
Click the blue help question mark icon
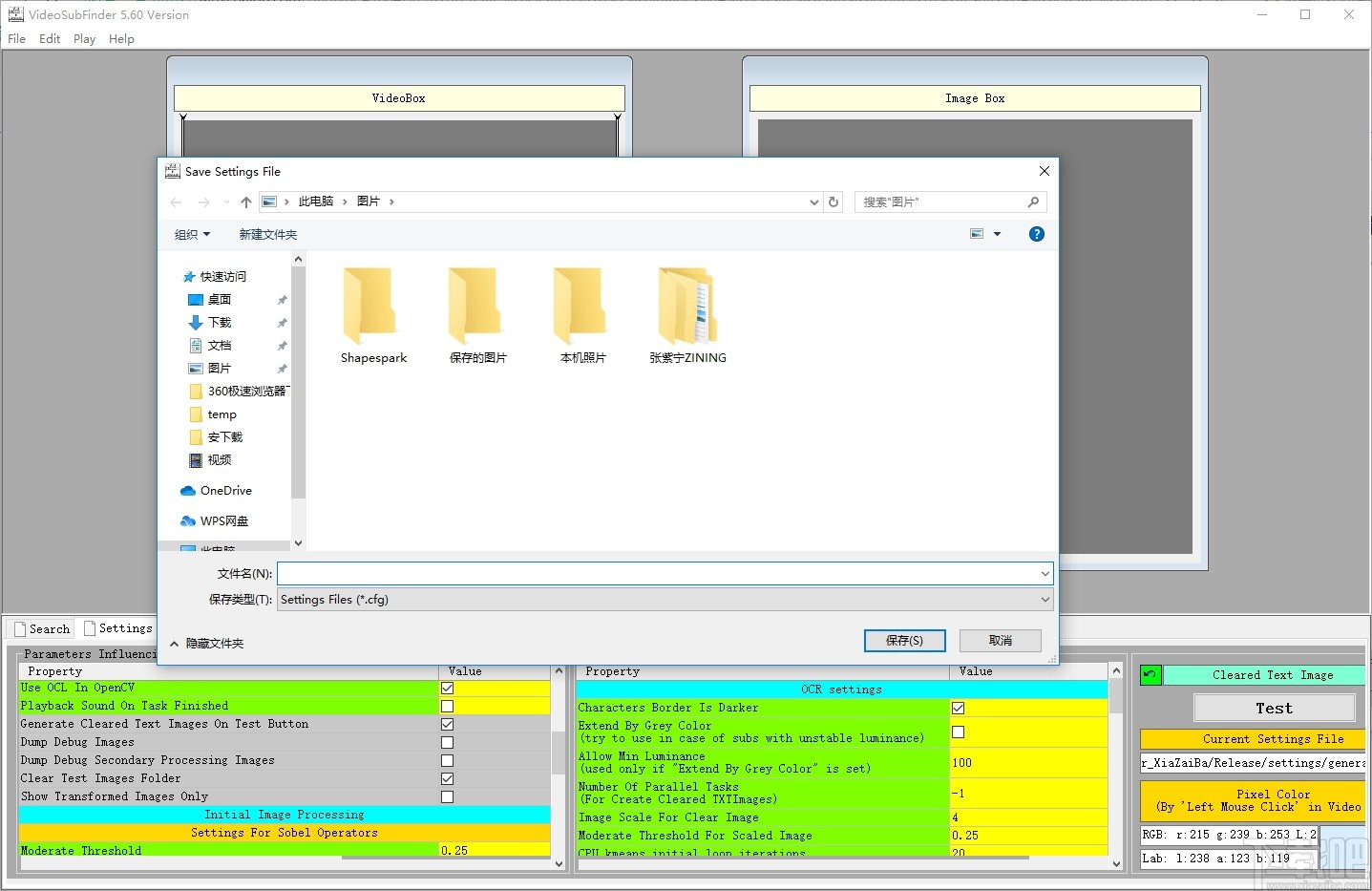(x=1036, y=234)
